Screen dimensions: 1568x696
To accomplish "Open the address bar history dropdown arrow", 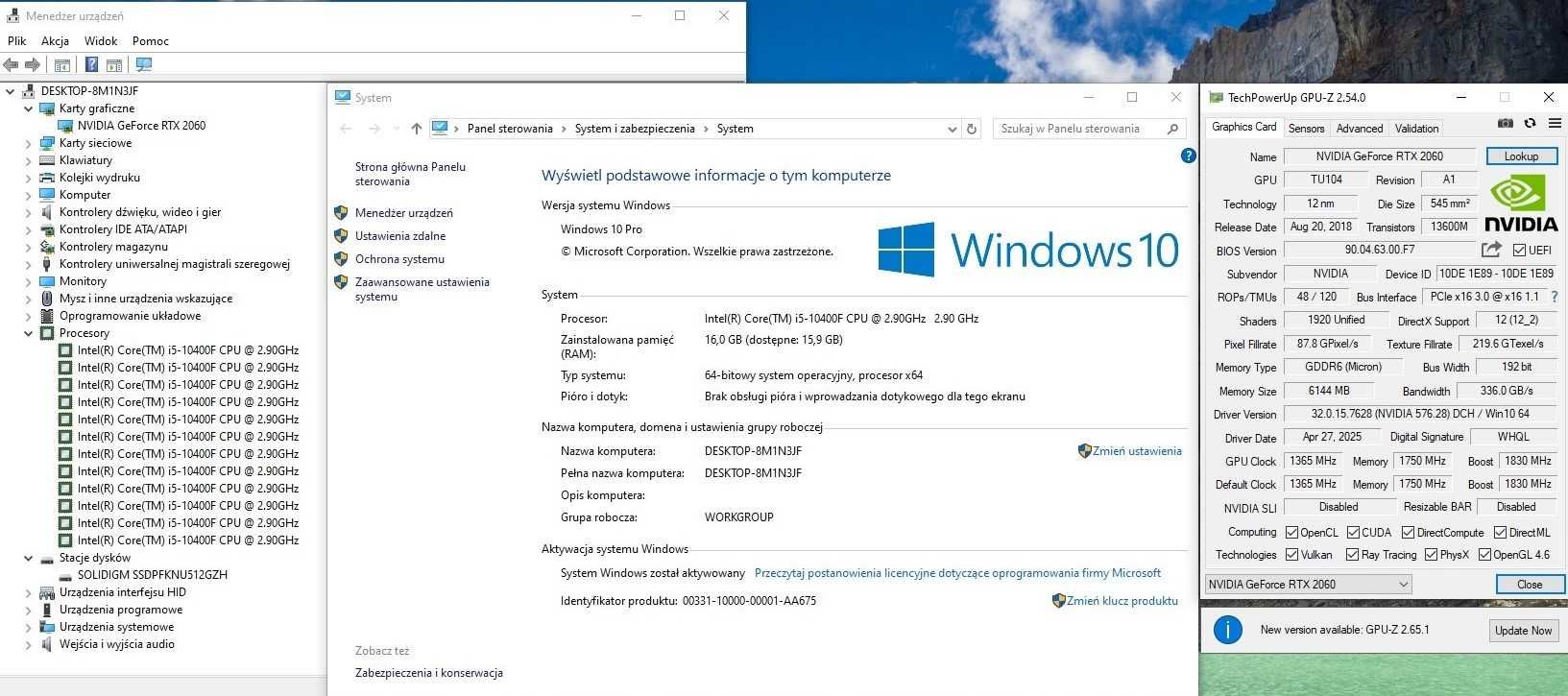I will 952,129.
